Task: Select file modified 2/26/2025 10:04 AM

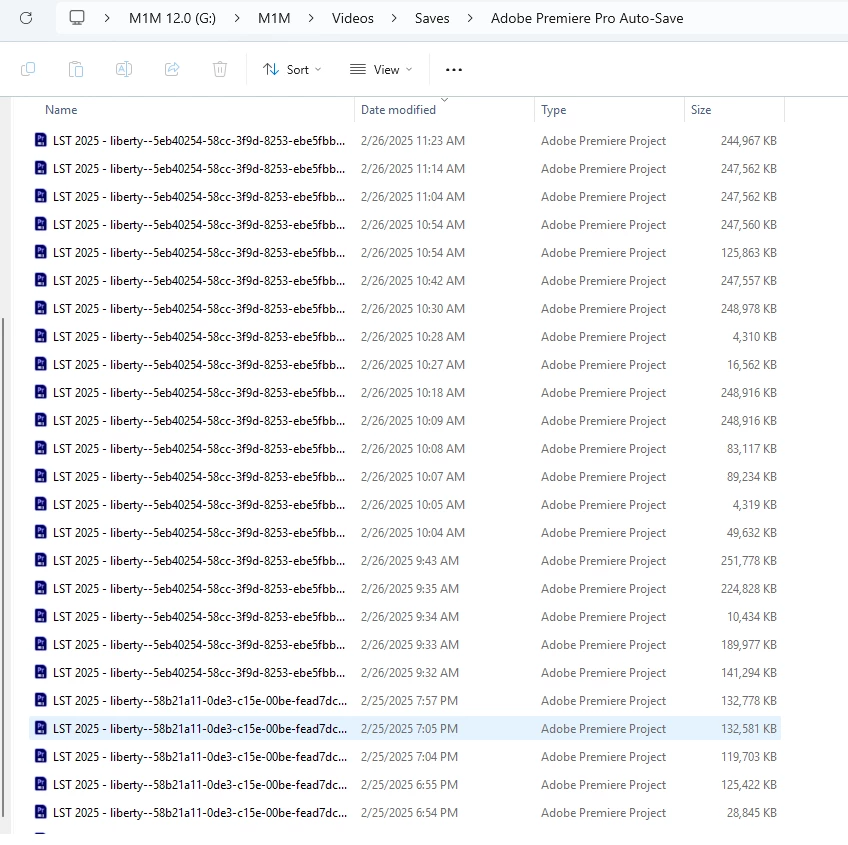Action: click(x=405, y=533)
